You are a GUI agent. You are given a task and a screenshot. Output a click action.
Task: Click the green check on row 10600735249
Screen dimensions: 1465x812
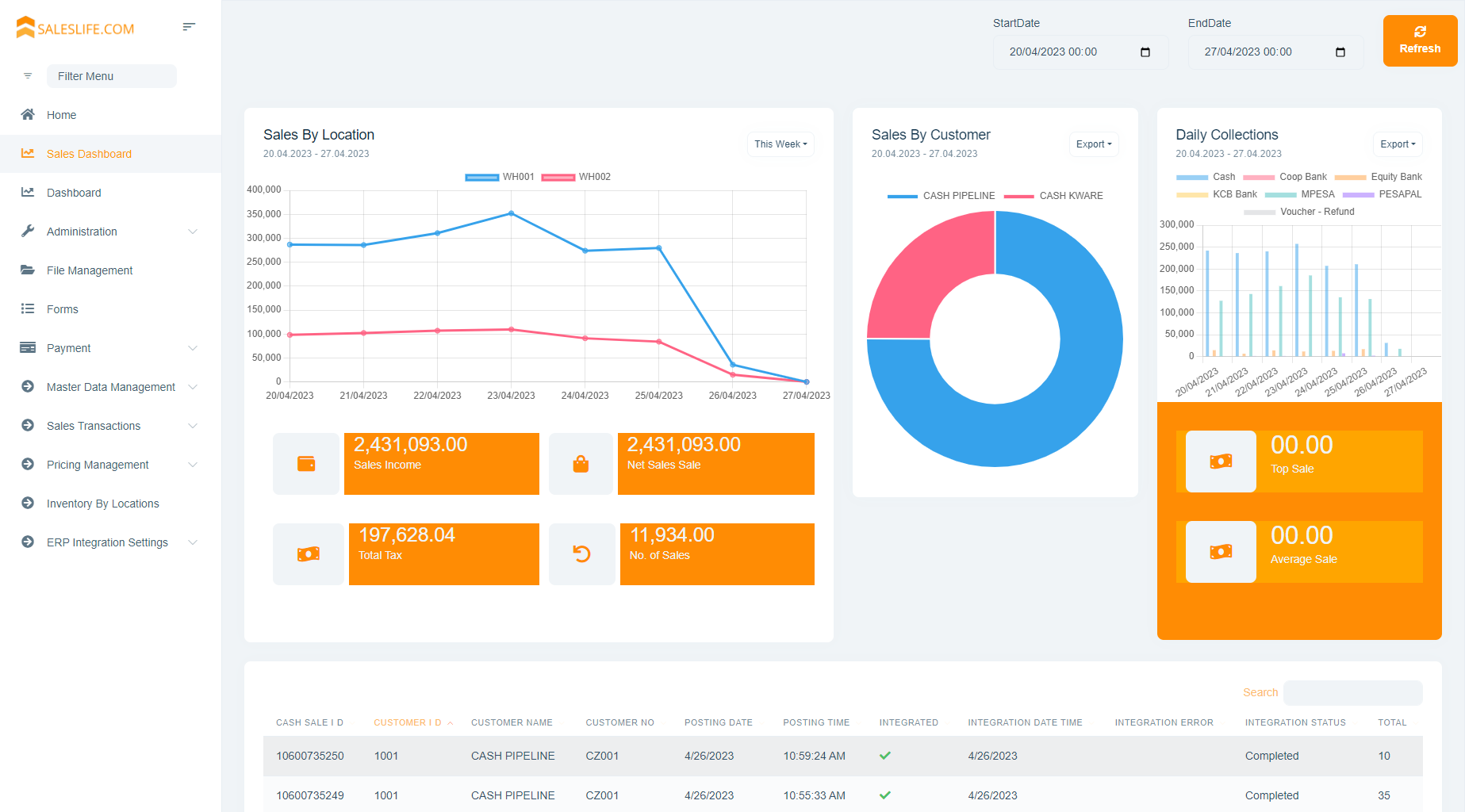coord(885,795)
